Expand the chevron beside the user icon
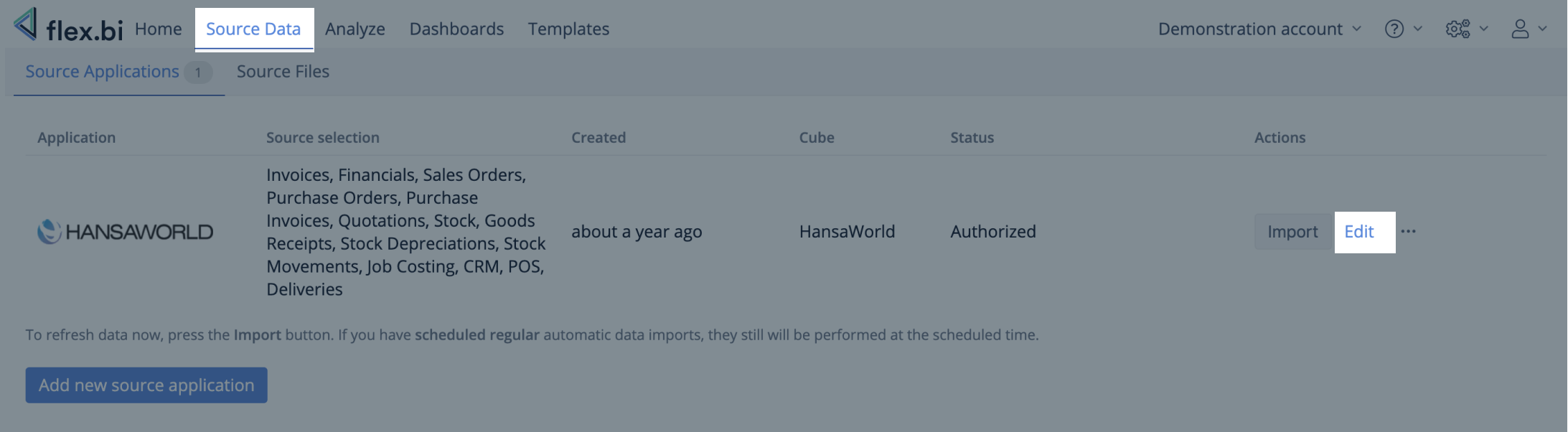Image resolution: width=1568 pixels, height=432 pixels. click(x=1542, y=29)
